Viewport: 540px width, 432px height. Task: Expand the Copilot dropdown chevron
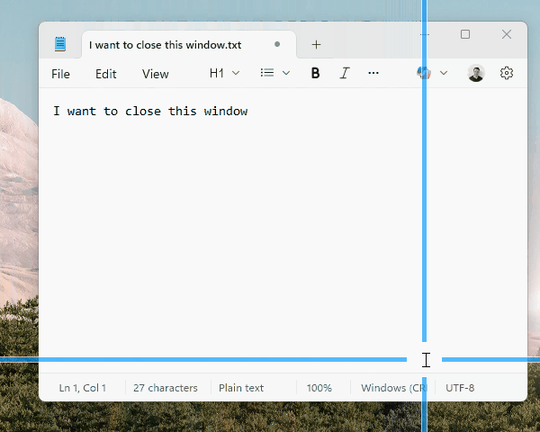point(444,73)
